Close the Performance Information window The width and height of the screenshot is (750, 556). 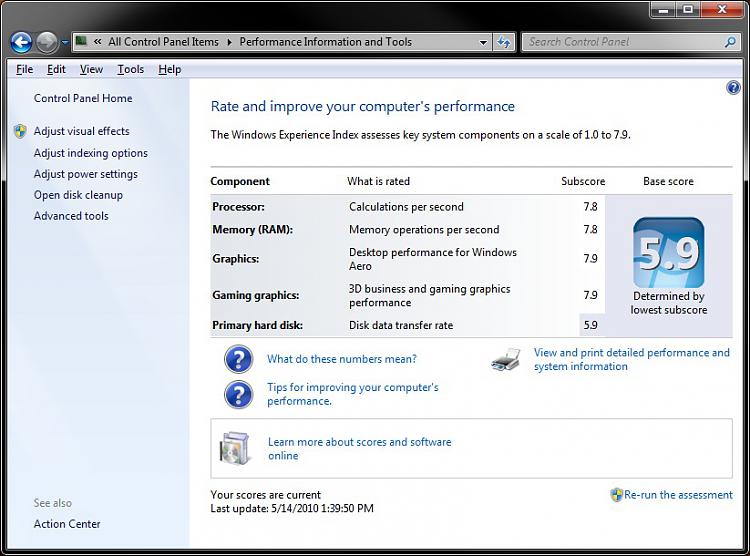pos(722,10)
